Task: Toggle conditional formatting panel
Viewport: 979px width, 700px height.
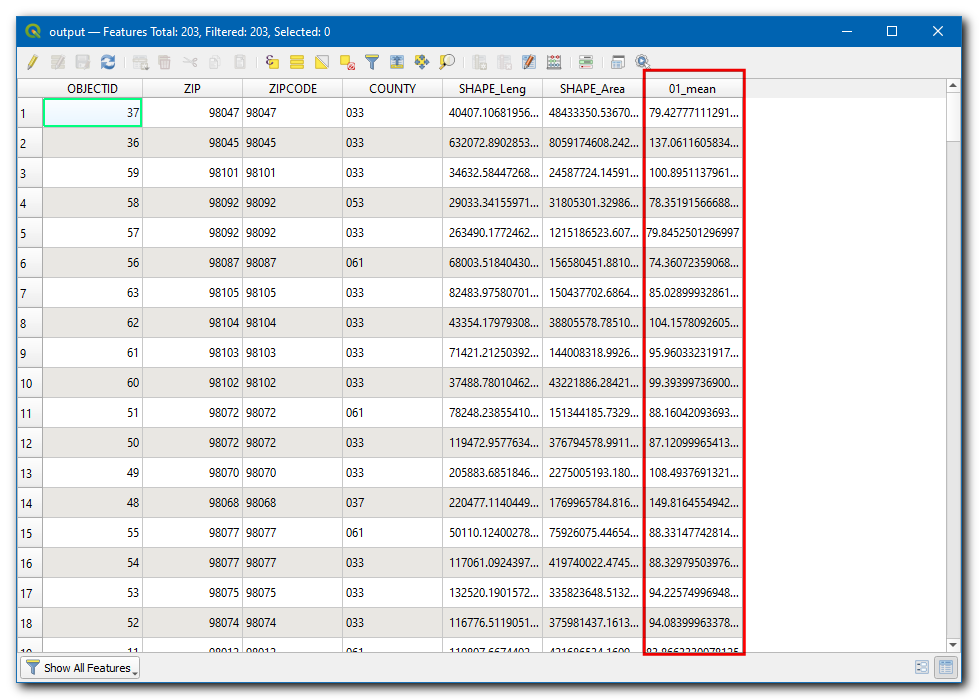Action: 586,62
